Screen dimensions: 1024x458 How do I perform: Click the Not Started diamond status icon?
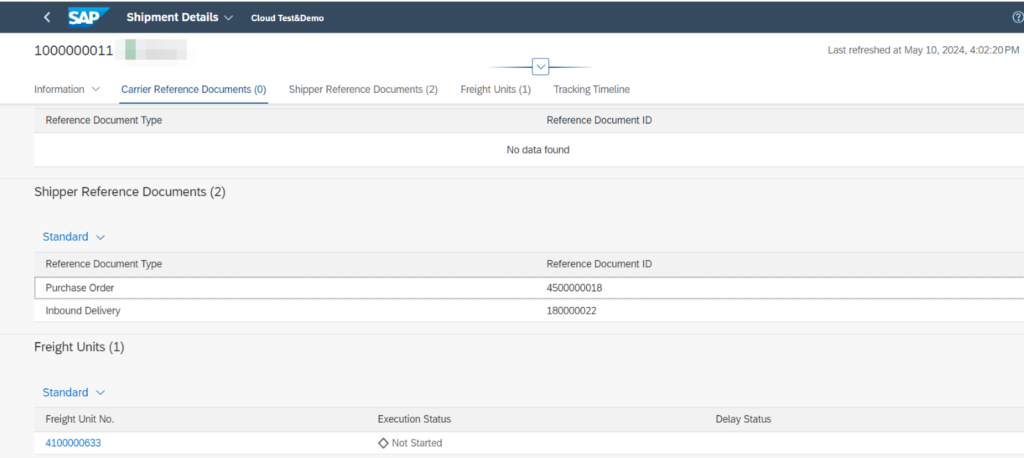point(383,443)
